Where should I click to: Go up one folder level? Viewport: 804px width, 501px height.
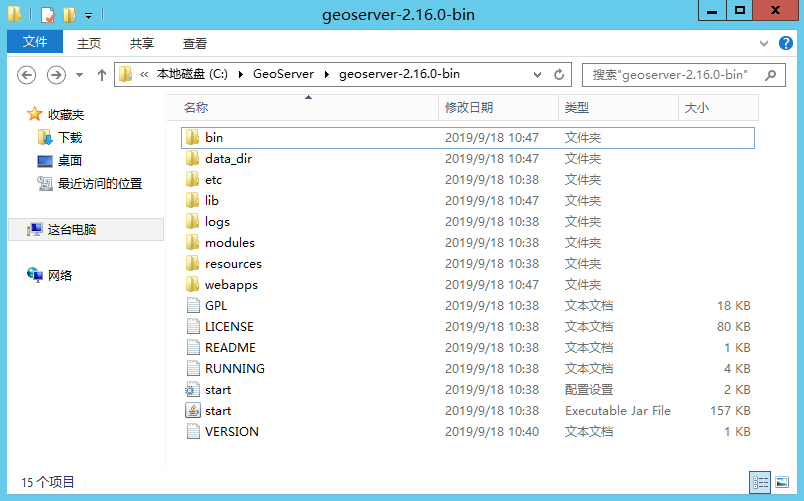click(x=102, y=75)
